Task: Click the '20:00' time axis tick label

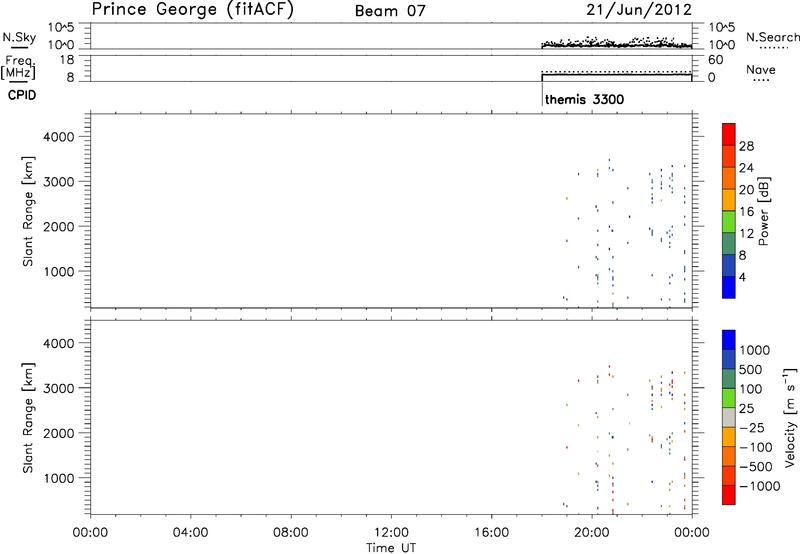Action: click(x=591, y=533)
